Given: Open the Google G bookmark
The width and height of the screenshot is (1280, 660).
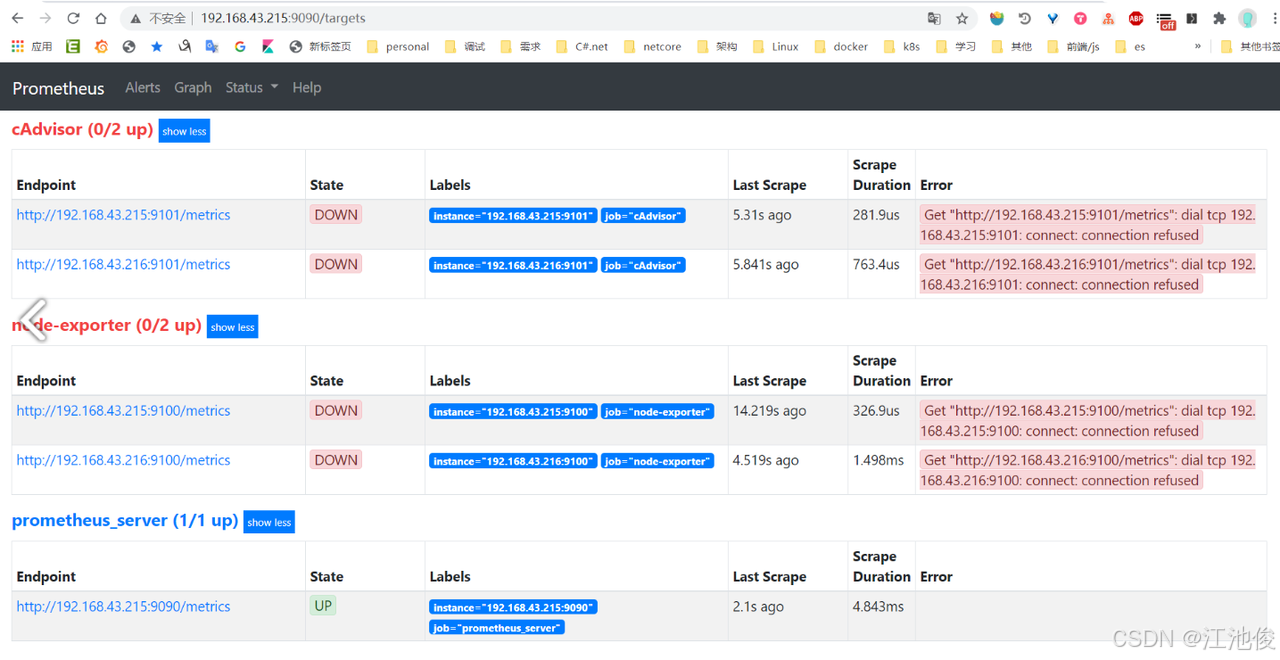Looking at the screenshot, I should [x=240, y=46].
